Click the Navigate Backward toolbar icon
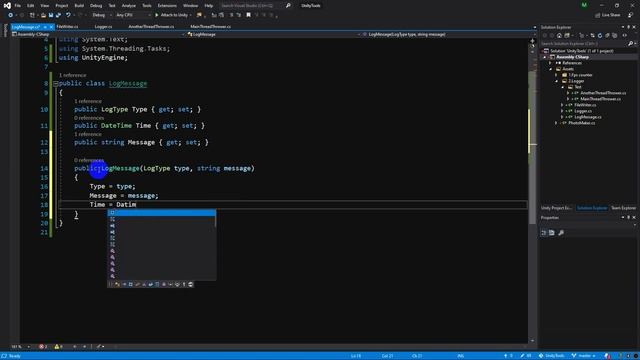This screenshot has height=360, width=640. (10, 15)
